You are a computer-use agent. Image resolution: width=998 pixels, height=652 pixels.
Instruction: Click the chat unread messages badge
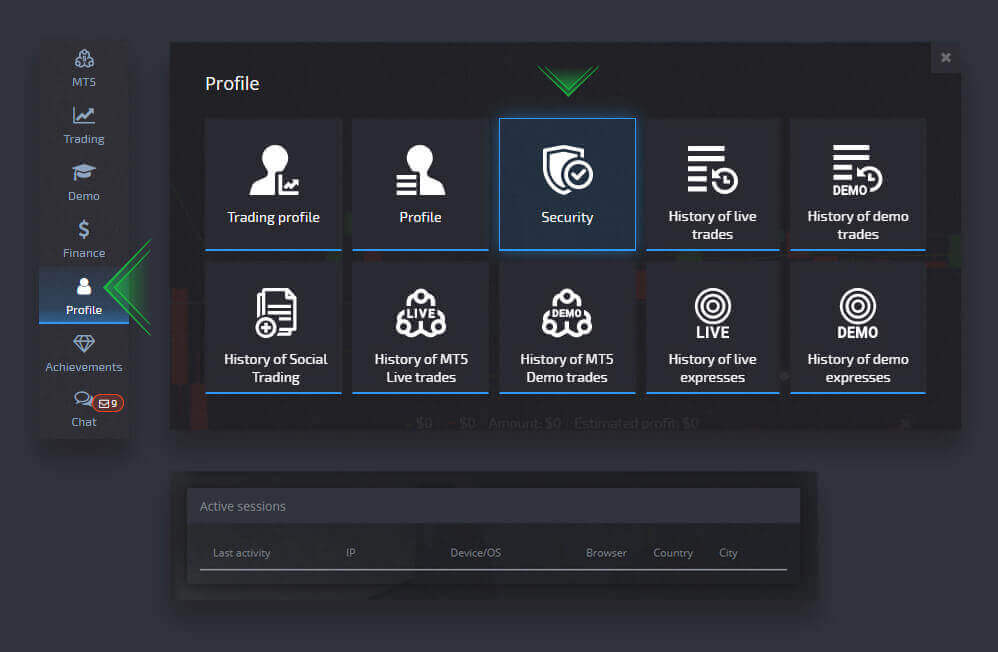pyautogui.click(x=108, y=403)
